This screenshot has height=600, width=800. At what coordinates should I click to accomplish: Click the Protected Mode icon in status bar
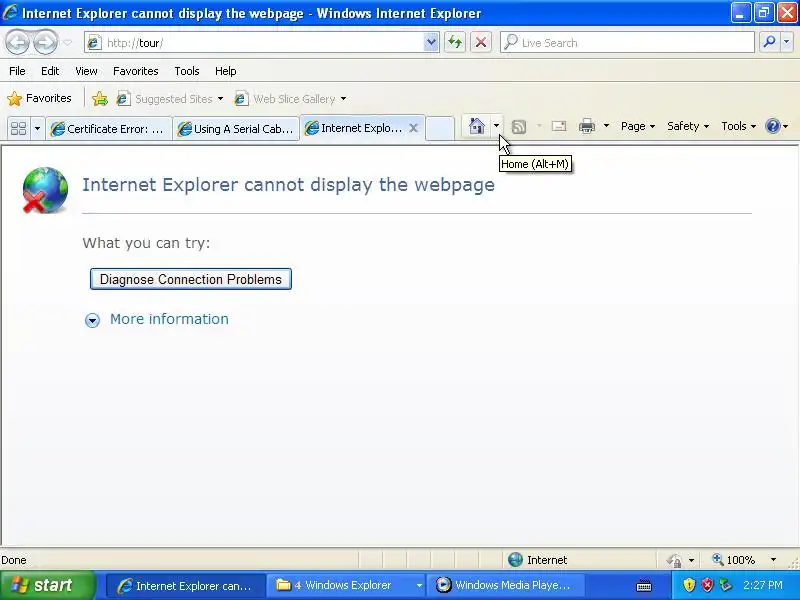tap(674, 560)
